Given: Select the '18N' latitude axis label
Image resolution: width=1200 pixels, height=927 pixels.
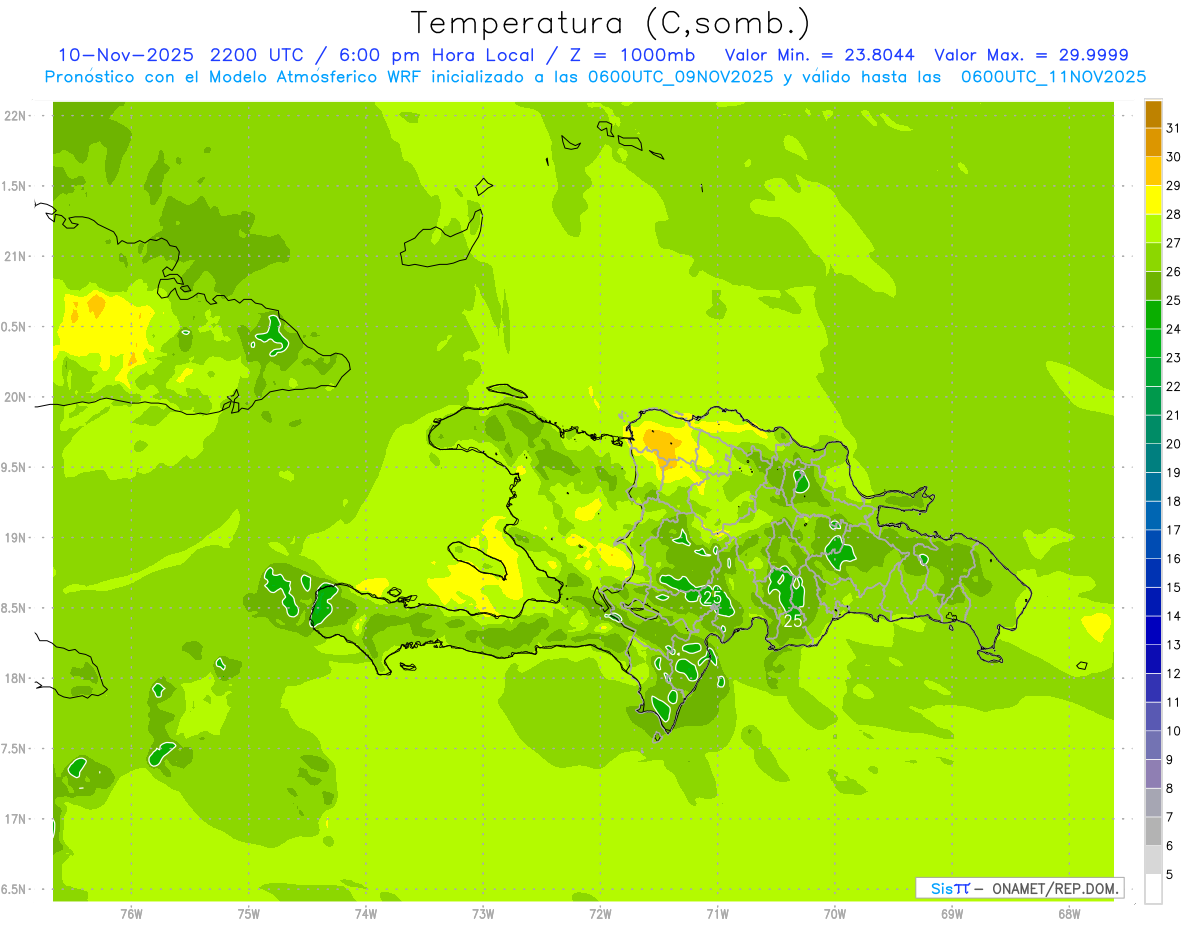Looking at the screenshot, I should tap(14, 678).
